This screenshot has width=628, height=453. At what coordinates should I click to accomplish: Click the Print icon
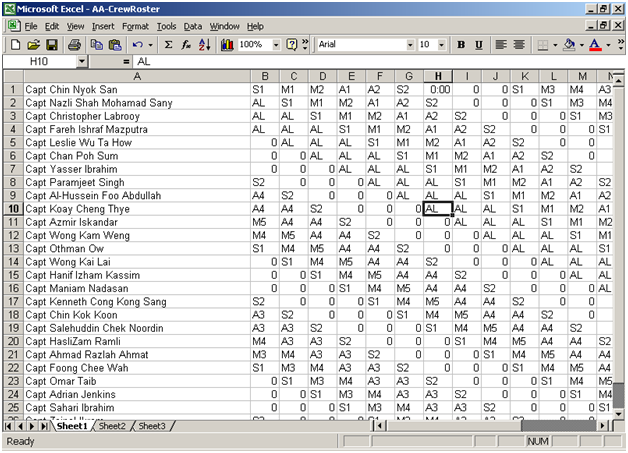(75, 45)
